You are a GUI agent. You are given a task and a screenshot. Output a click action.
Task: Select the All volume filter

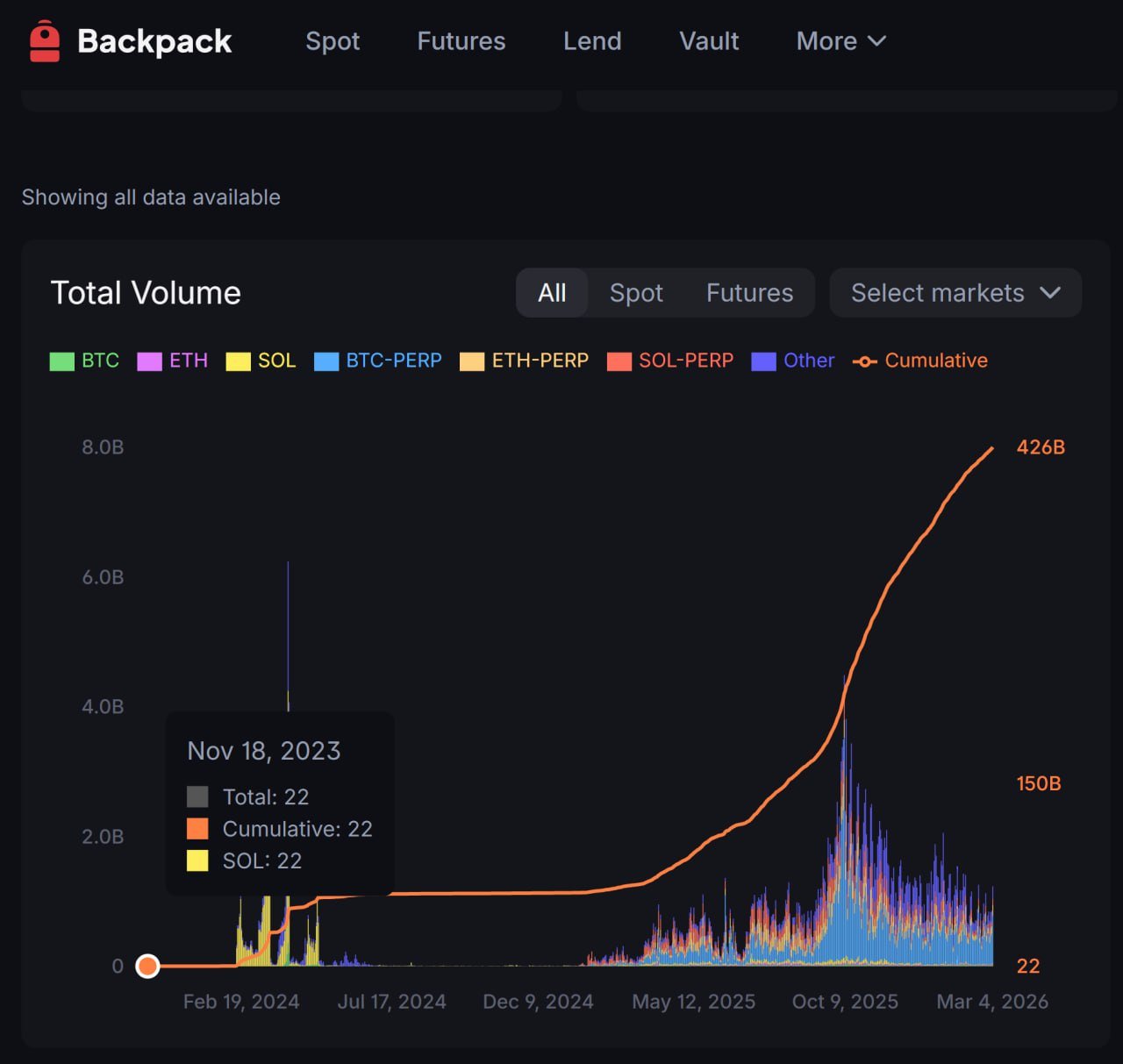coord(552,293)
